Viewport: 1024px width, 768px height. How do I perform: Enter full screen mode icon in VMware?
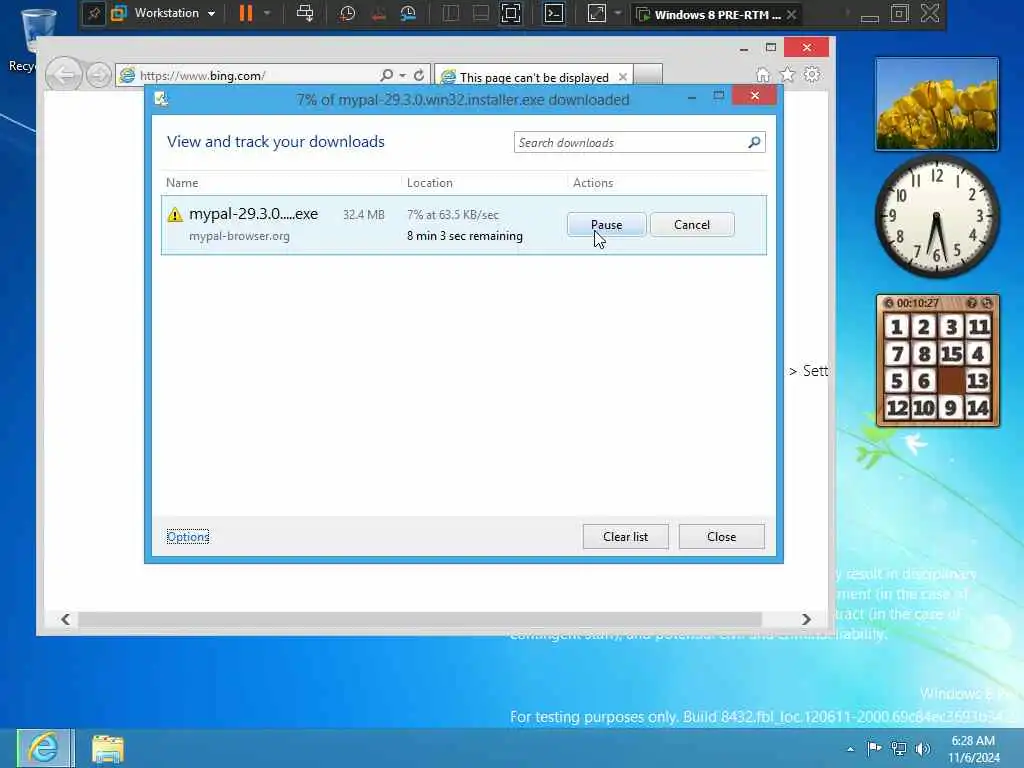click(x=511, y=13)
